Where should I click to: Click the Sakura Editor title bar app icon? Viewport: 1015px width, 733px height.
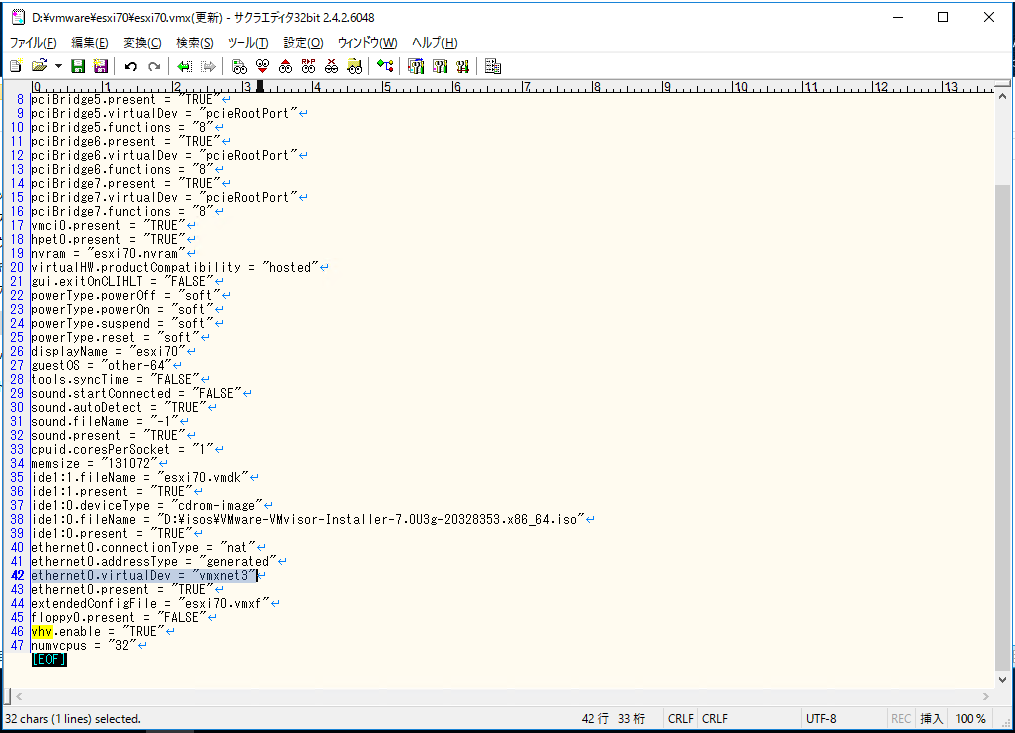18,17
